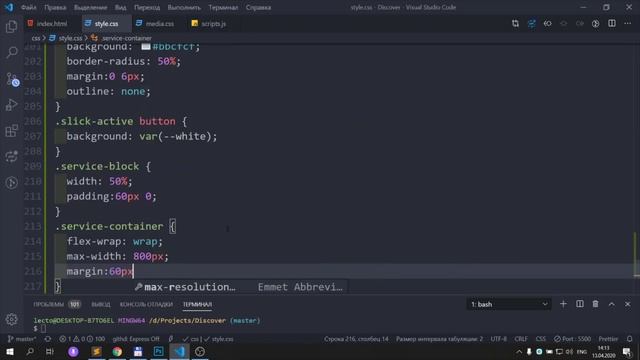
Task: Click style.css in the breadcrumbs
Action: click(70, 38)
